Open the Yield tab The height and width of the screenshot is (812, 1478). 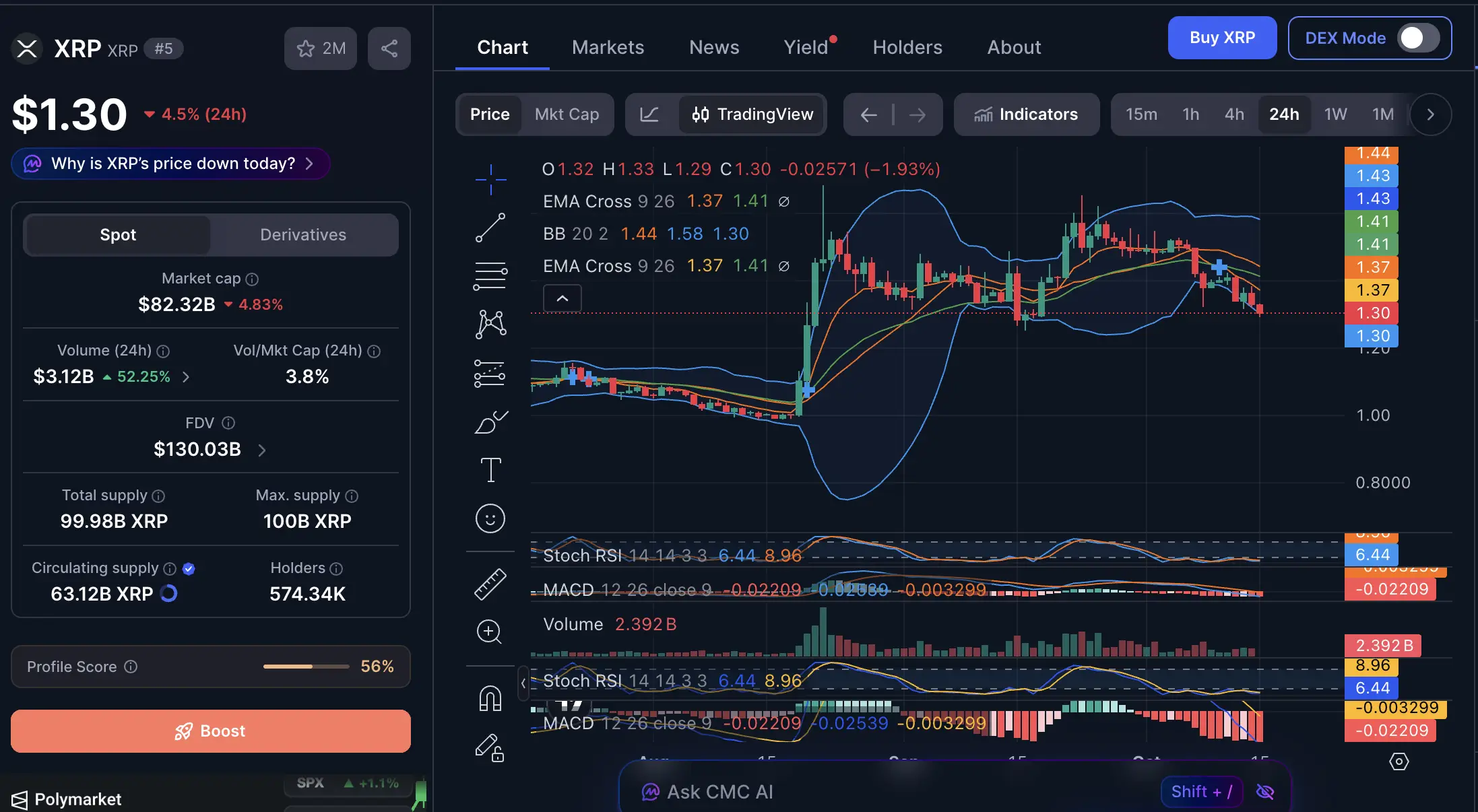point(807,48)
